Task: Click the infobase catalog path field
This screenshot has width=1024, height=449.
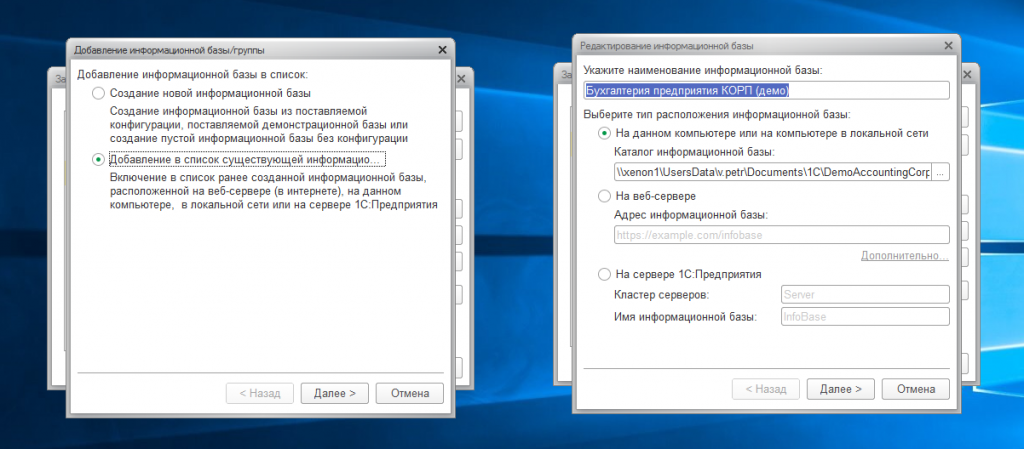Action: [773, 172]
